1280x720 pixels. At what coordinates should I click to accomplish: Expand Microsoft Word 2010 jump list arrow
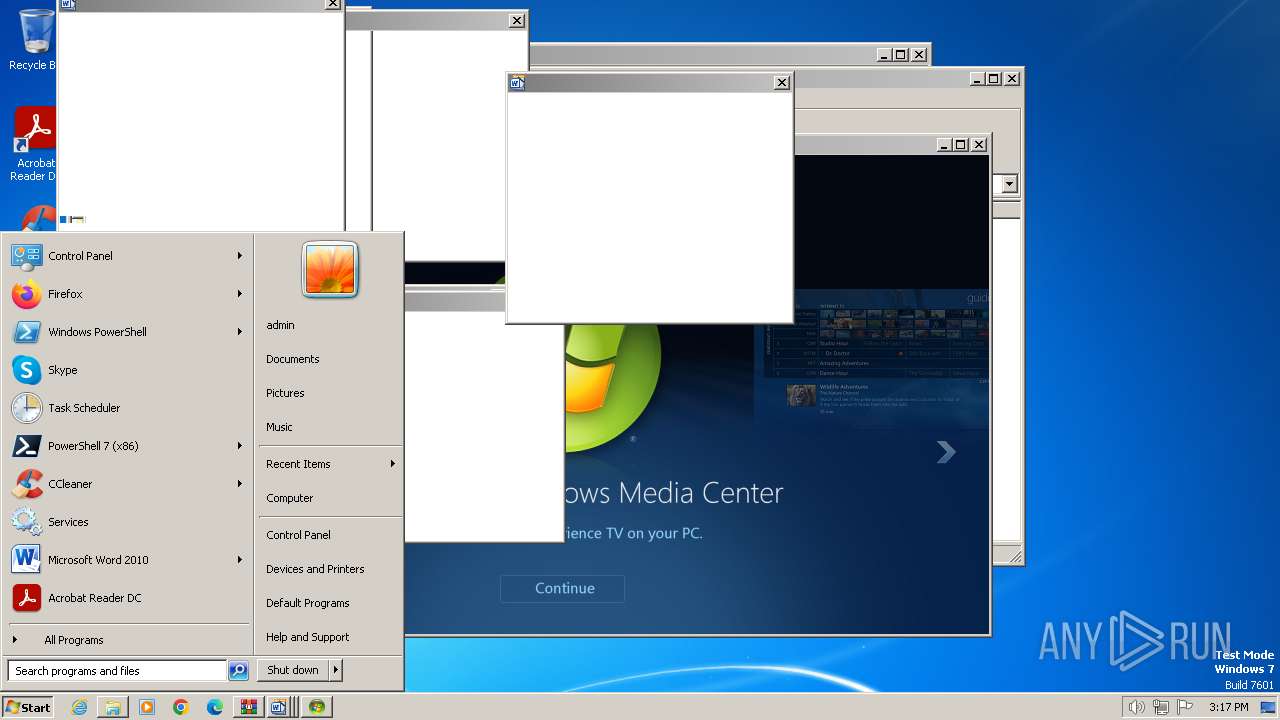coord(240,560)
